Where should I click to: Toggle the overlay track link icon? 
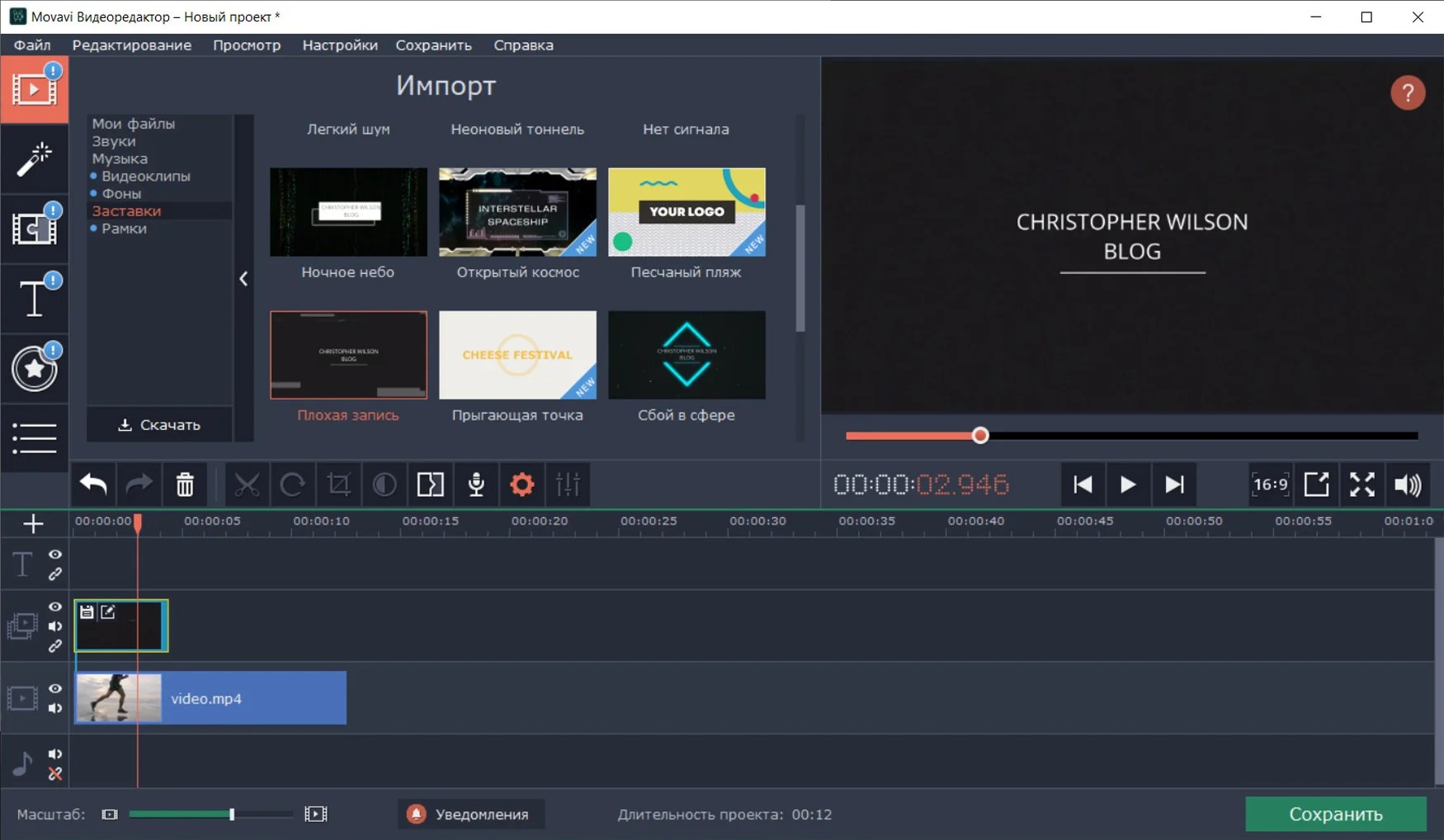(55, 646)
